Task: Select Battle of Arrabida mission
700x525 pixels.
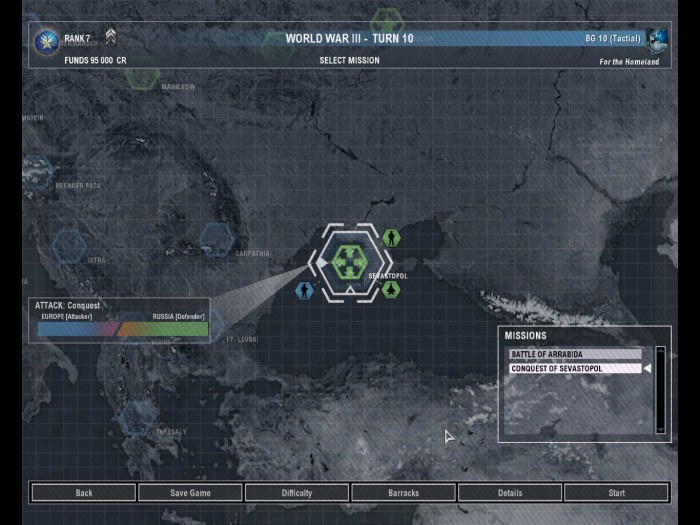Action: pyautogui.click(x=575, y=354)
